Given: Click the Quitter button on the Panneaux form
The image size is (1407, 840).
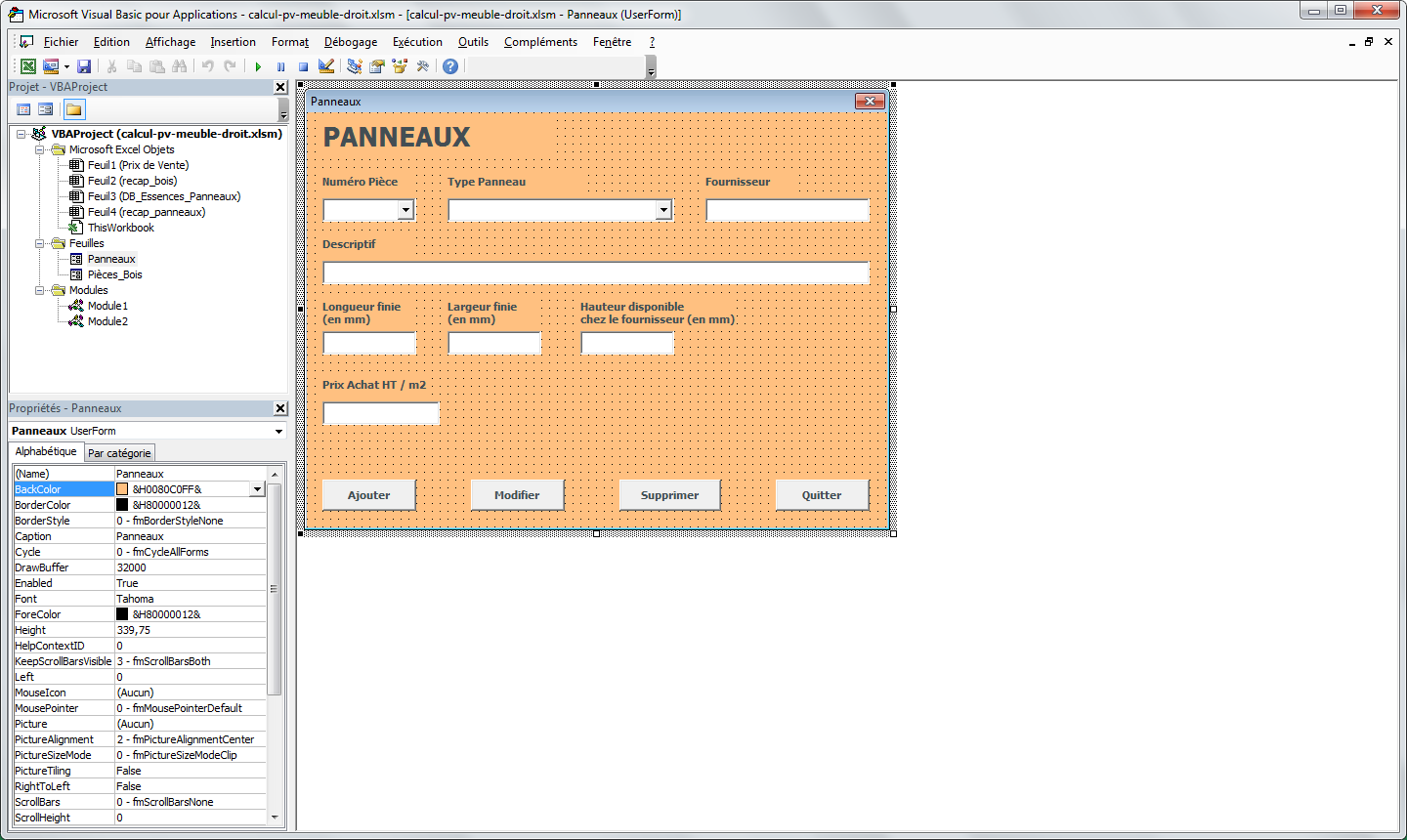Looking at the screenshot, I should [x=822, y=494].
